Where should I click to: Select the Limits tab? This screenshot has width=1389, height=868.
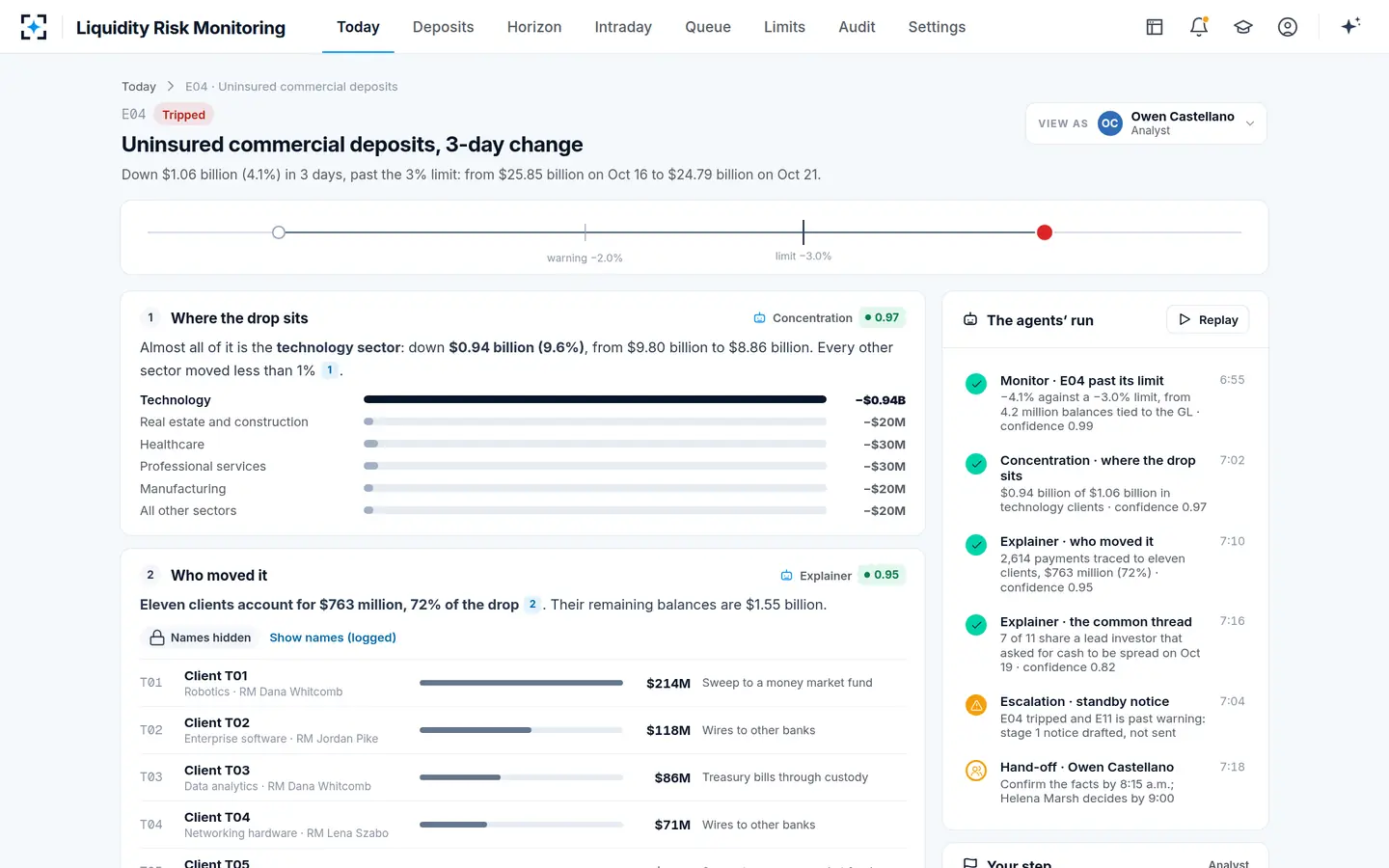coord(784,27)
